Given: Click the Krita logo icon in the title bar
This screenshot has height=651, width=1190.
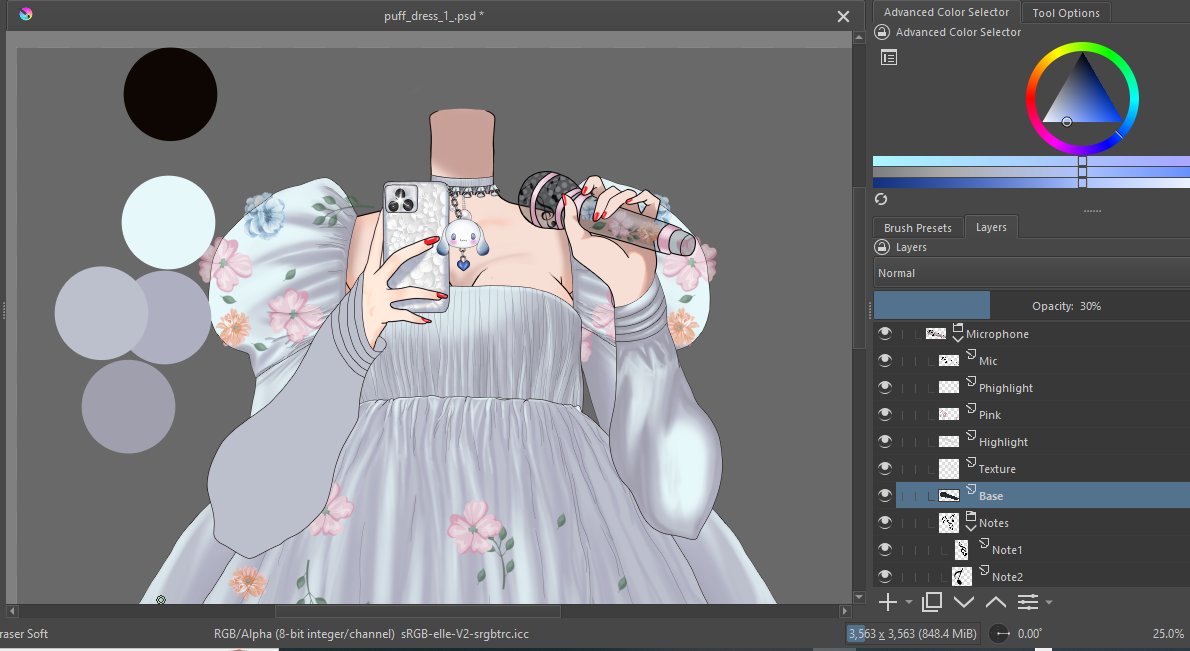Looking at the screenshot, I should click(26, 14).
